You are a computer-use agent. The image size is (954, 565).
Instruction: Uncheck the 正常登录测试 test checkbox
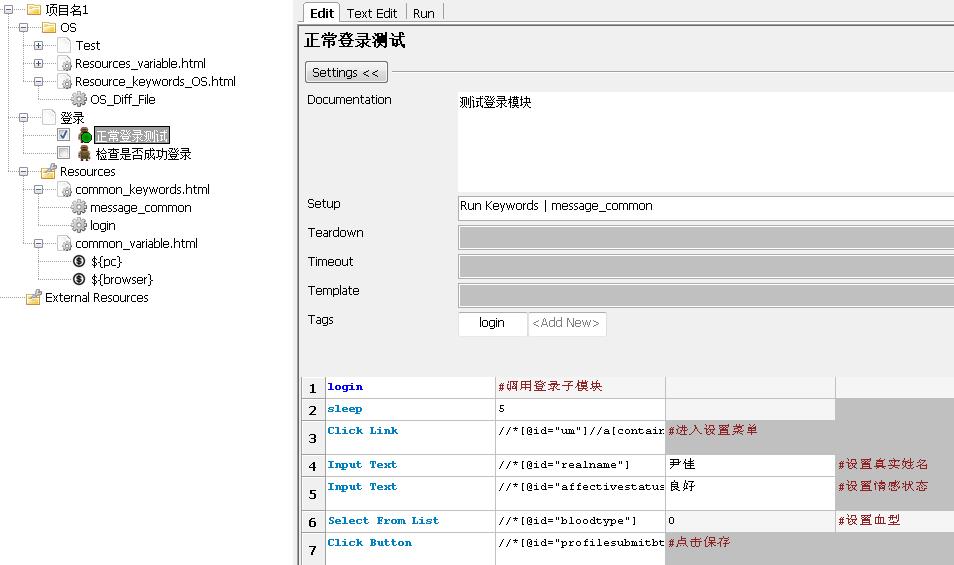[x=63, y=135]
